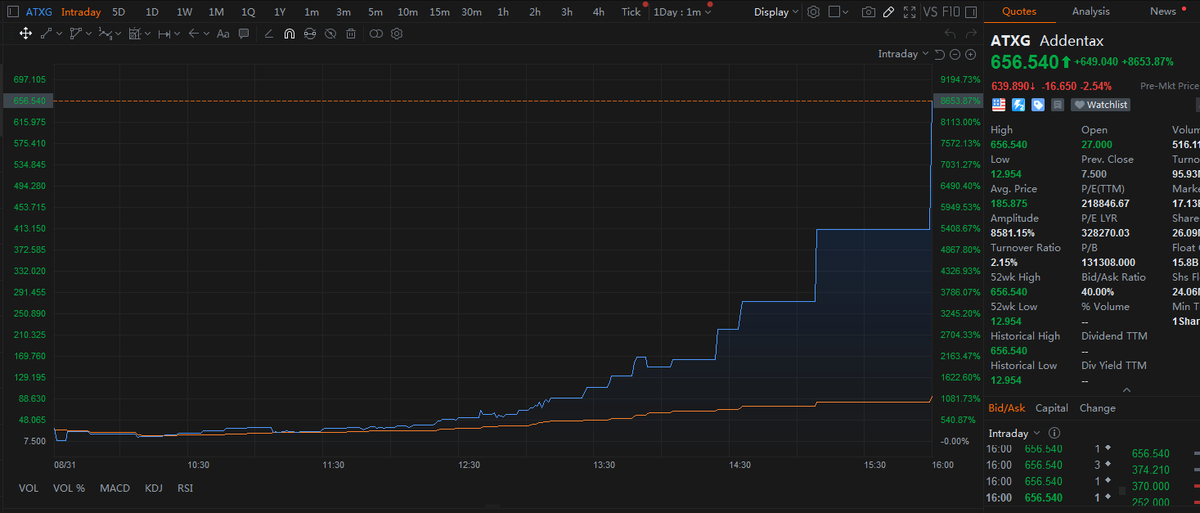Add a comment bubble note

243,33
